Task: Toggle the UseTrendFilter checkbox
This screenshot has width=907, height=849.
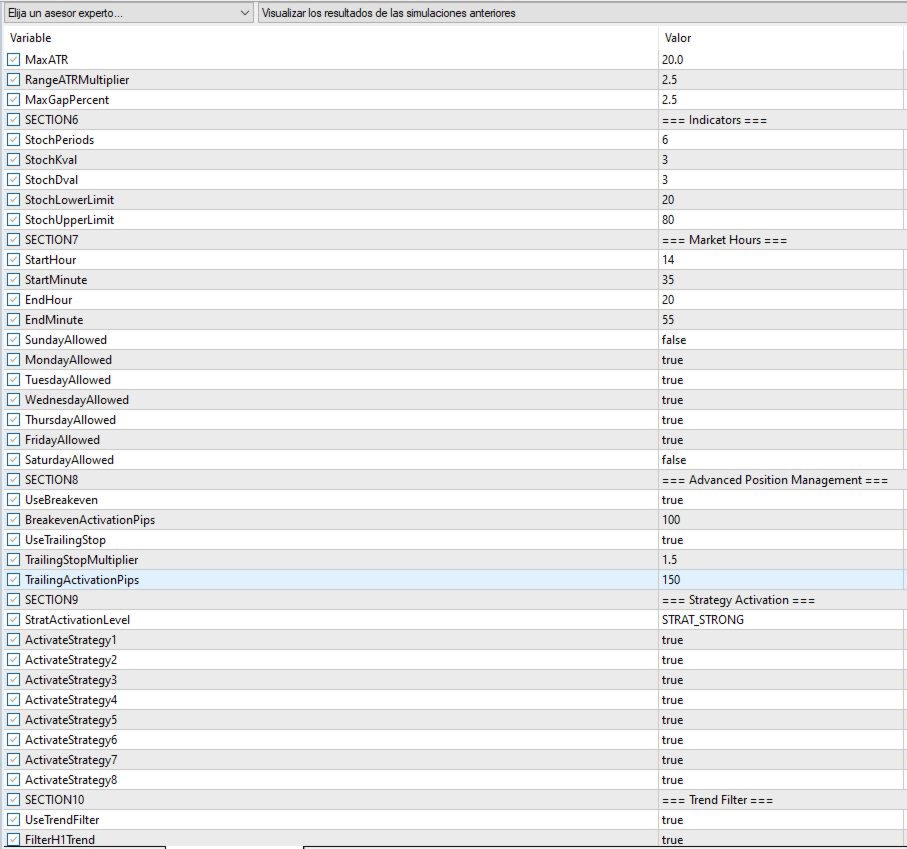Action: pyautogui.click(x=13, y=820)
